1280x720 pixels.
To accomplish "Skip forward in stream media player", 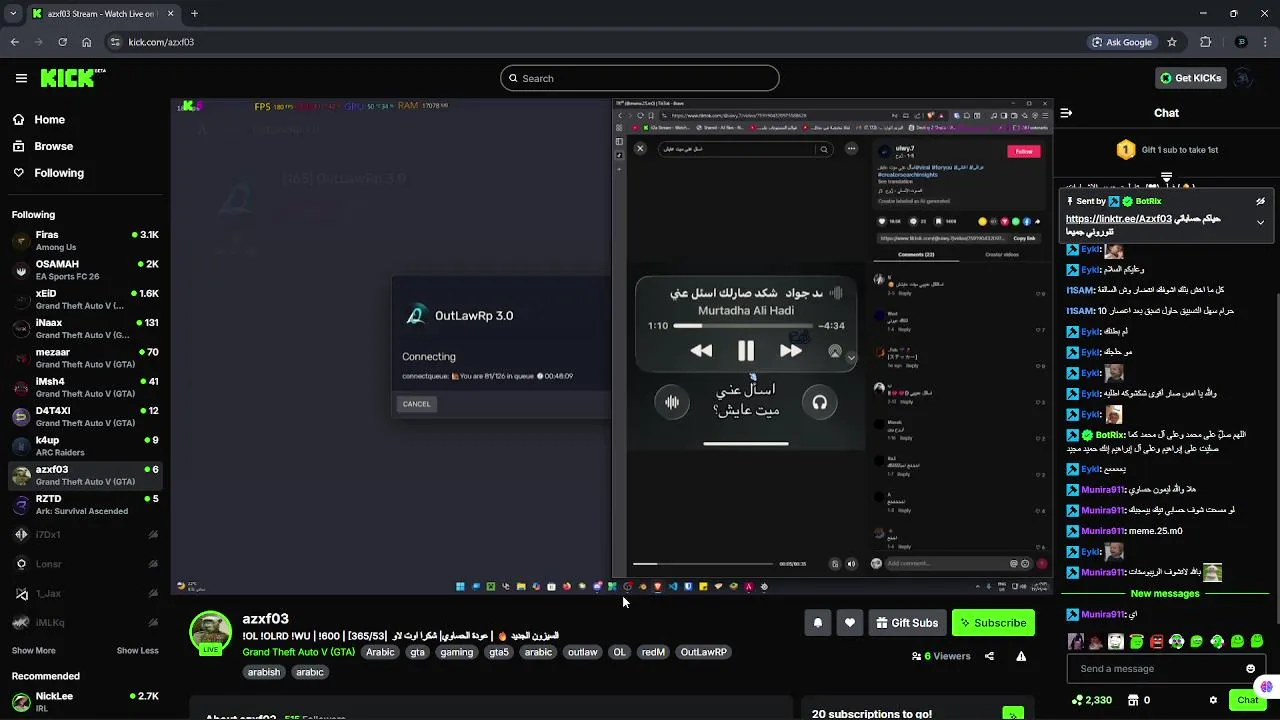I will pos(790,351).
